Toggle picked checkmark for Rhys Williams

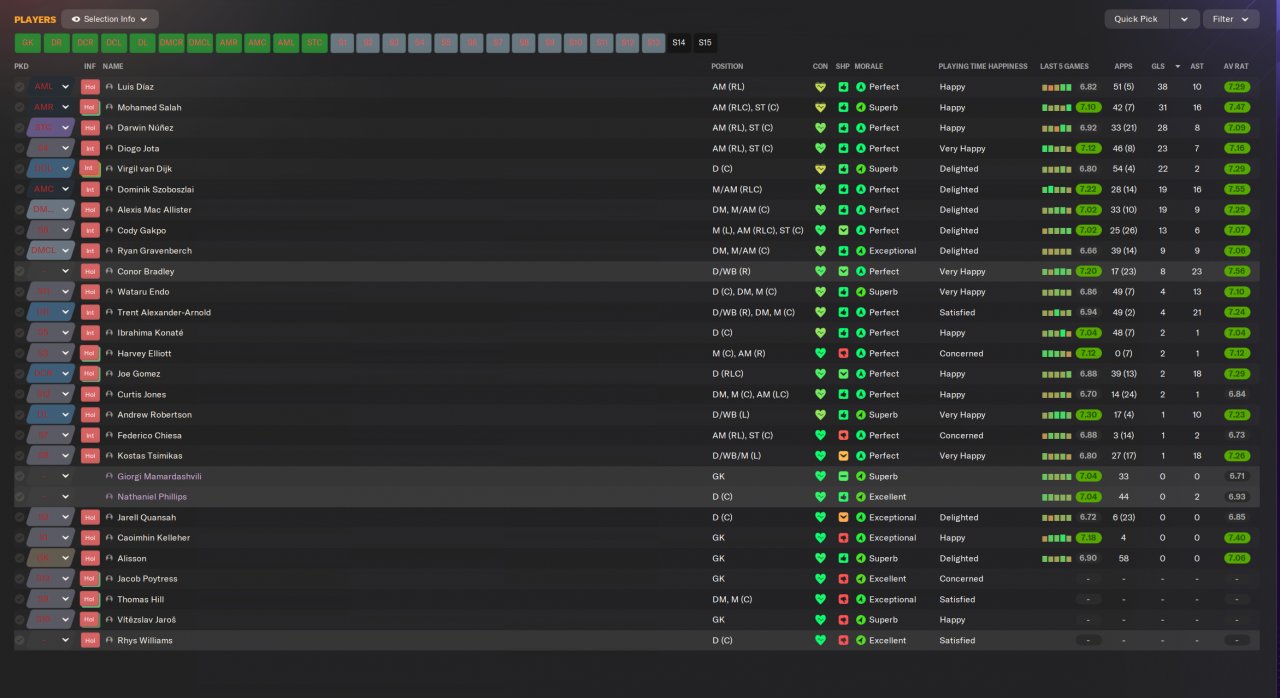click(20, 640)
